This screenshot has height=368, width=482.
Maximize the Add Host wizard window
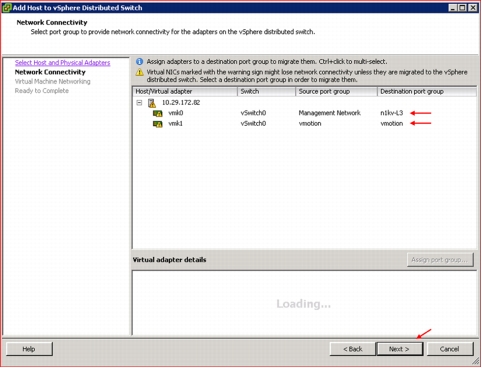point(463,7)
